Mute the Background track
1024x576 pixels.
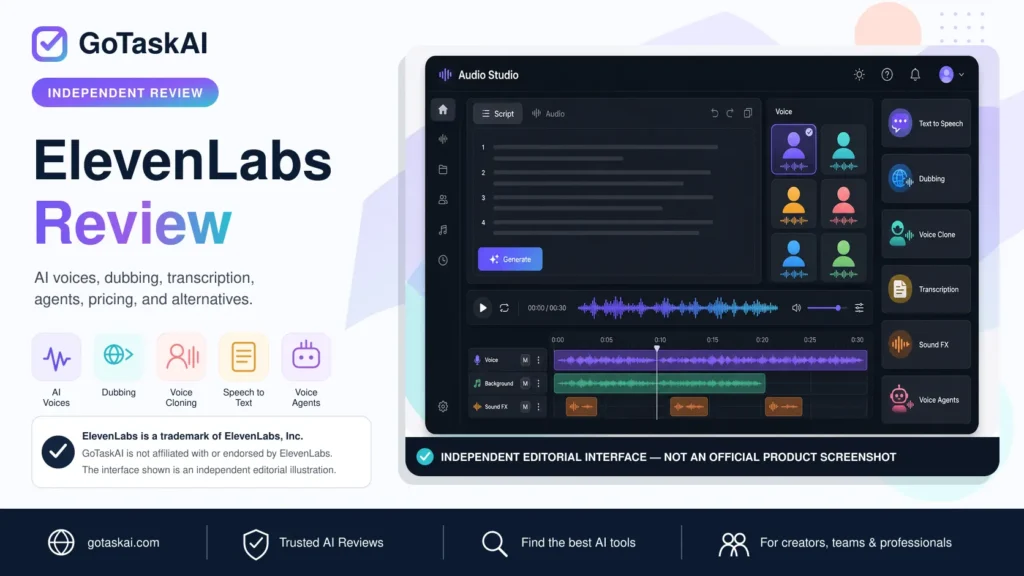pyautogui.click(x=525, y=383)
